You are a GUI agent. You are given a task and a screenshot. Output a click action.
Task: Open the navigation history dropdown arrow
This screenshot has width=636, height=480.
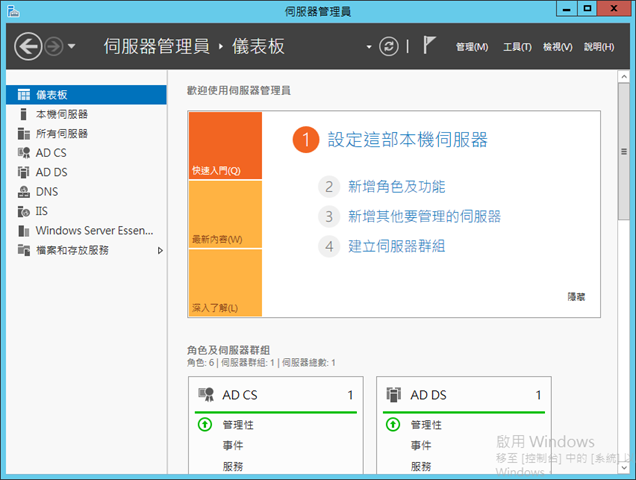click(x=71, y=46)
